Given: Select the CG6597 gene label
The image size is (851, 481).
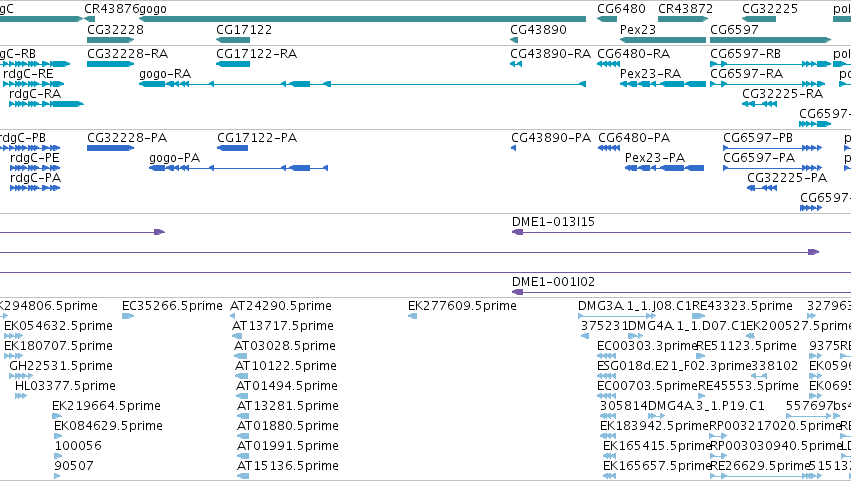Looking at the screenshot, I should [734, 29].
